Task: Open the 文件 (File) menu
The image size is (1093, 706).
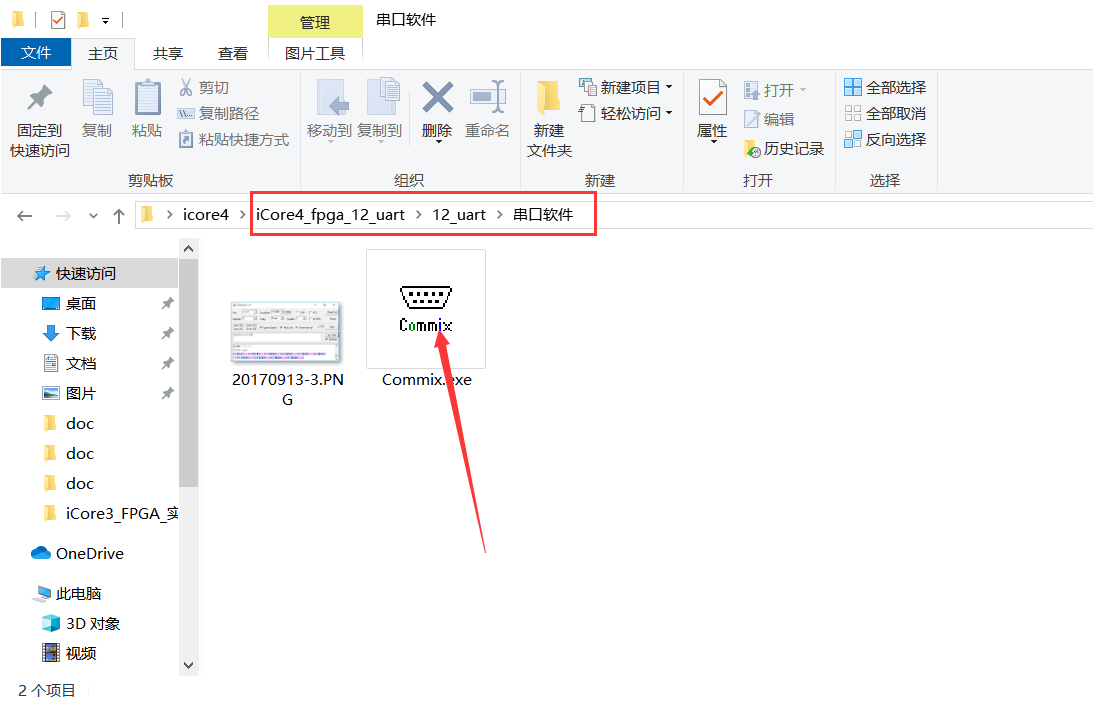Action: point(36,53)
